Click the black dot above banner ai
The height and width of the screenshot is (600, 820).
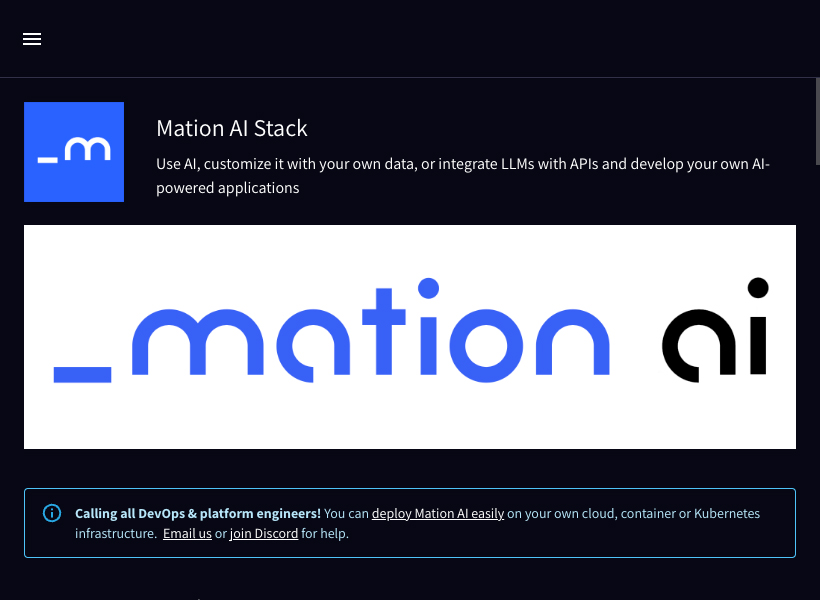click(x=758, y=288)
